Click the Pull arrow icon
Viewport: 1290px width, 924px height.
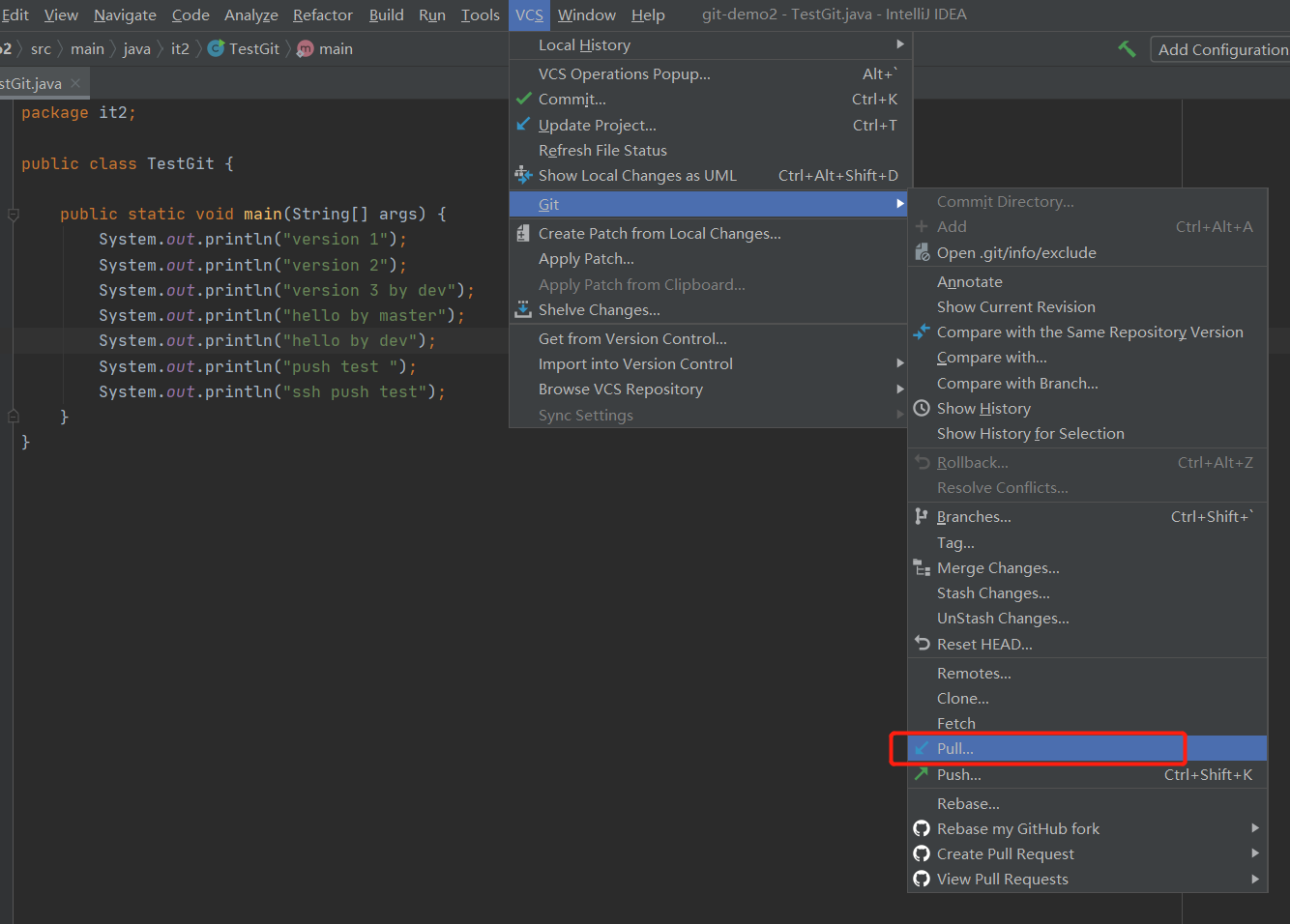click(x=922, y=748)
